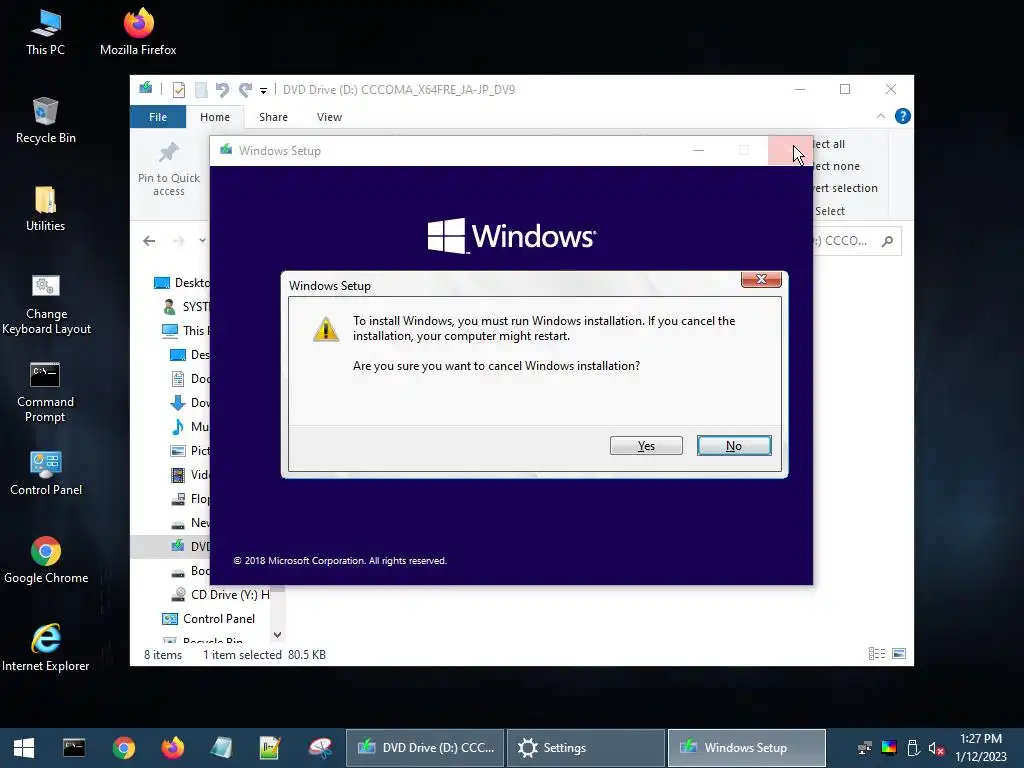Confirm cancel with the Yes button
1024x768 pixels.
(646, 445)
